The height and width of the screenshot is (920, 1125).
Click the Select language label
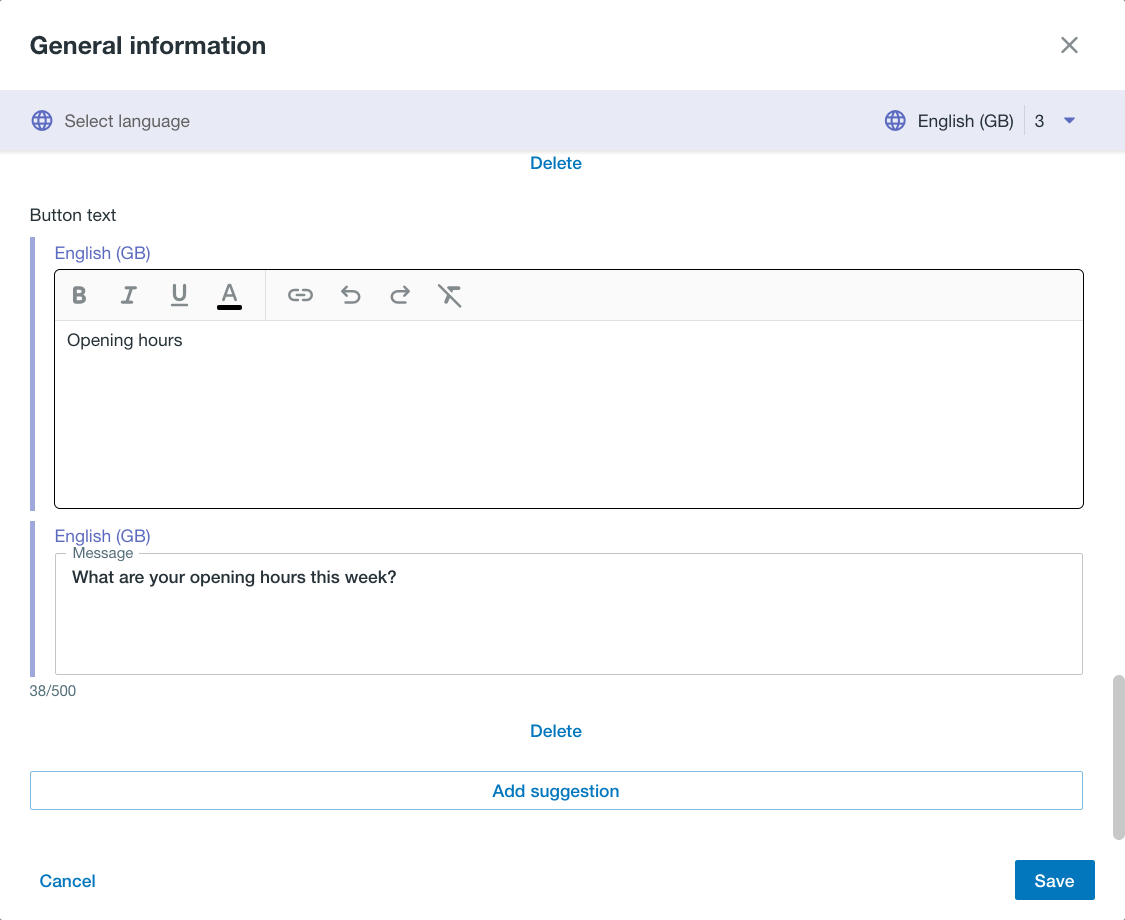127,121
